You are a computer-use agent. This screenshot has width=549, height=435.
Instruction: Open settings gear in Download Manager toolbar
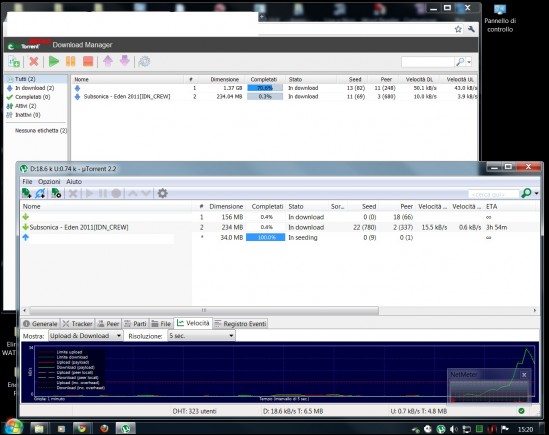(144, 62)
